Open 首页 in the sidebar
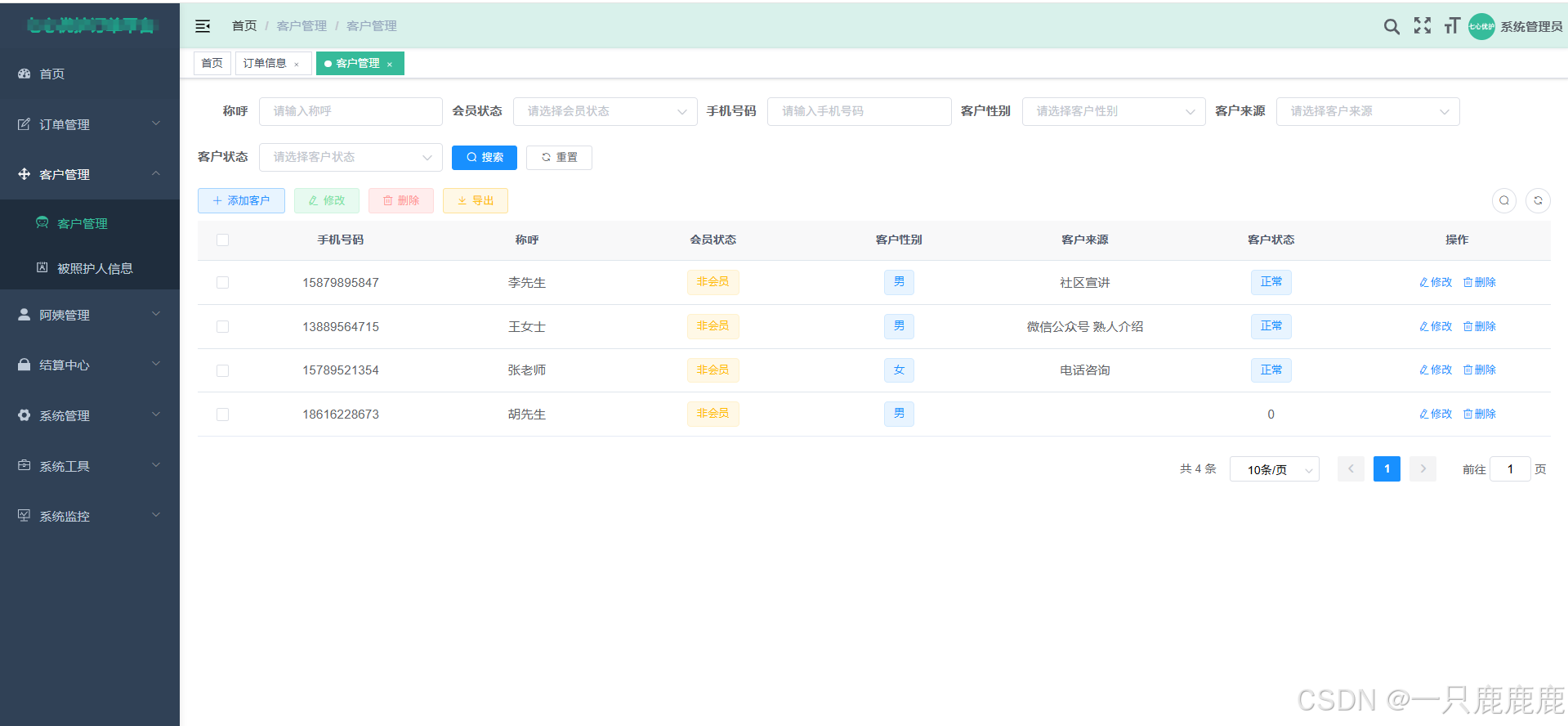Image resolution: width=1568 pixels, height=726 pixels. 90,74
